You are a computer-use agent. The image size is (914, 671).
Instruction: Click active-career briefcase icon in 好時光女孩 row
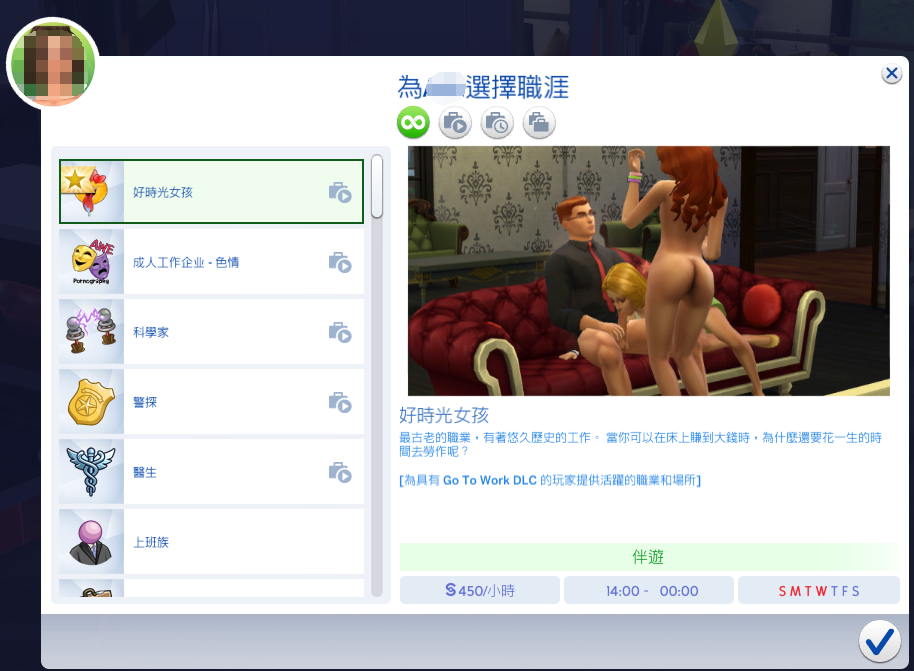(340, 192)
